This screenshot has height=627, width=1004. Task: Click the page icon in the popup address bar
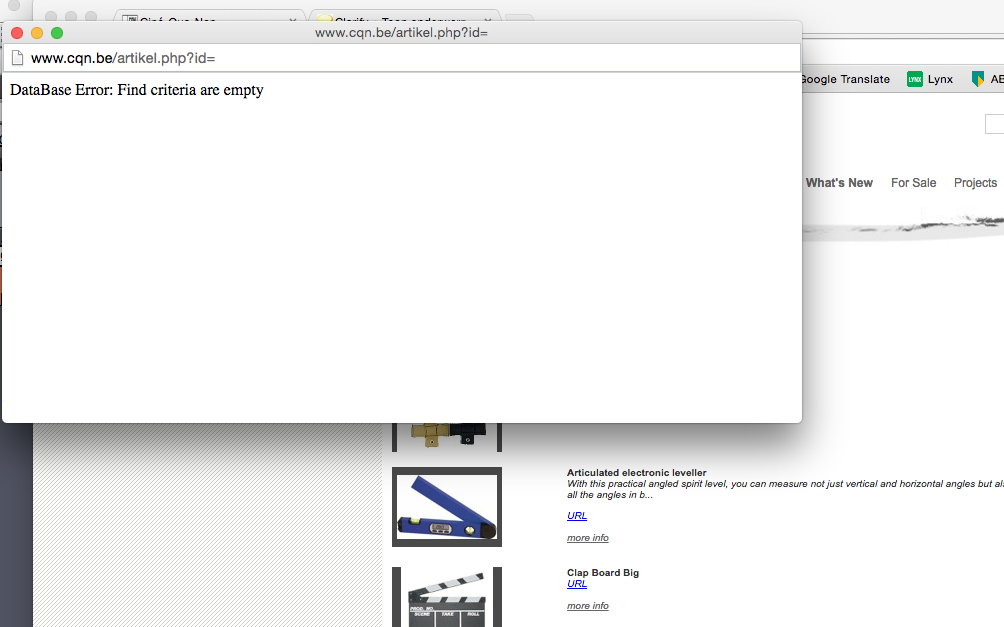click(x=17, y=58)
